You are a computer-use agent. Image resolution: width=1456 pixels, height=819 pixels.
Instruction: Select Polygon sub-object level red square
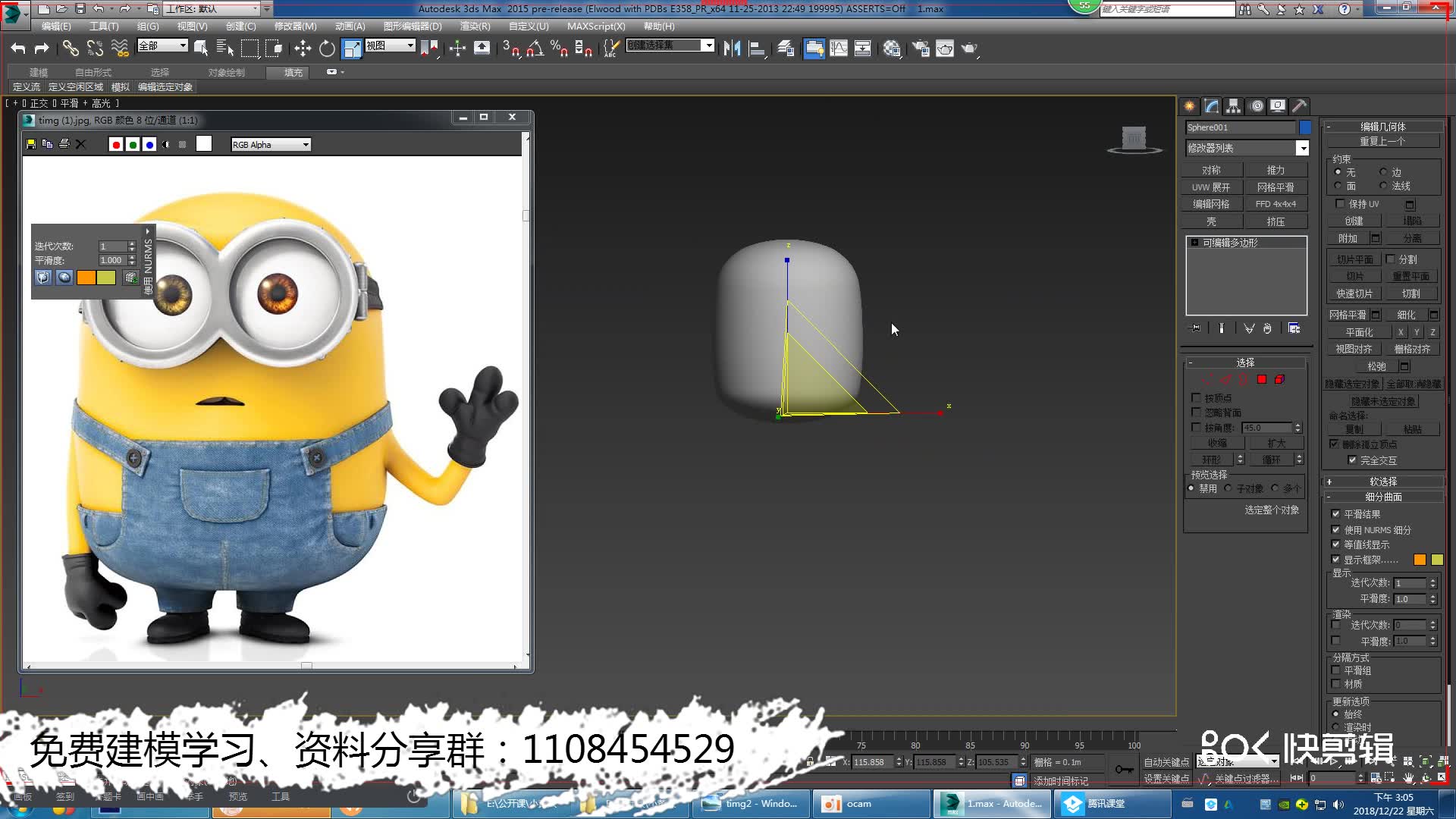pyautogui.click(x=1262, y=379)
